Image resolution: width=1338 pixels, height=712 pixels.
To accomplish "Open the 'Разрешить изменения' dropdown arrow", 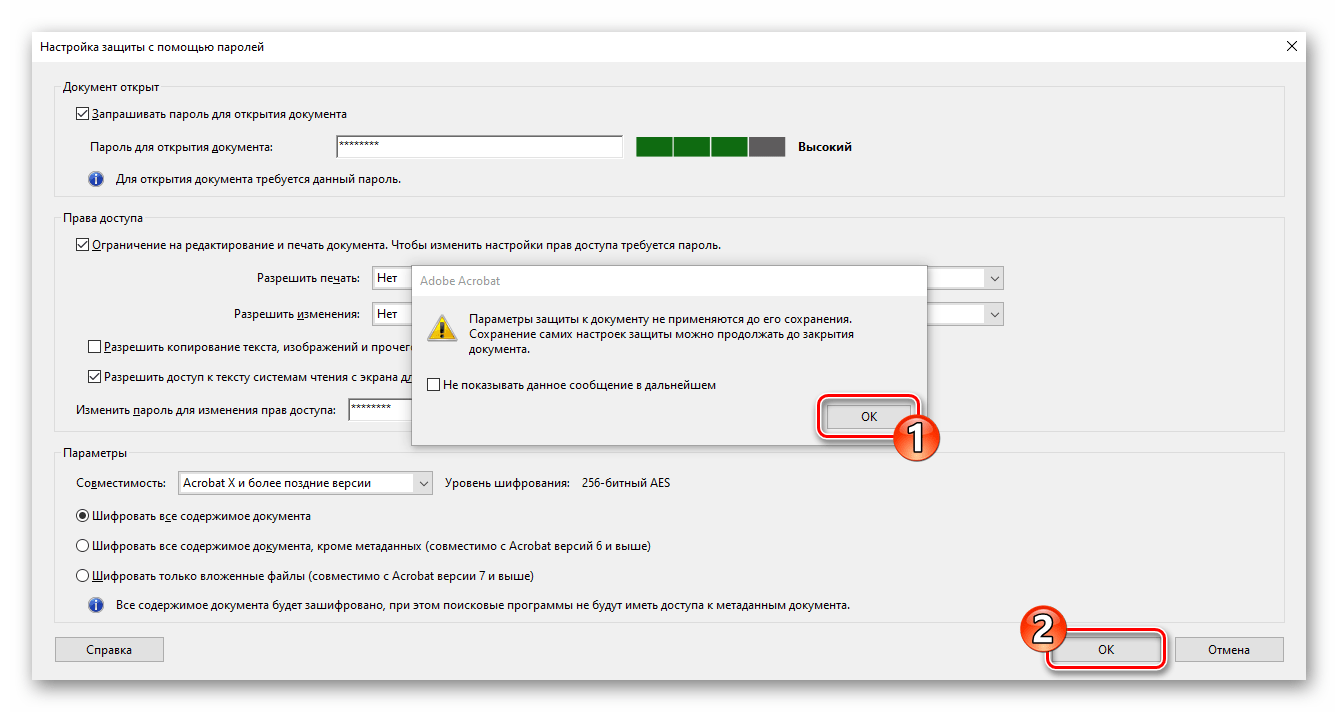I will 993,314.
